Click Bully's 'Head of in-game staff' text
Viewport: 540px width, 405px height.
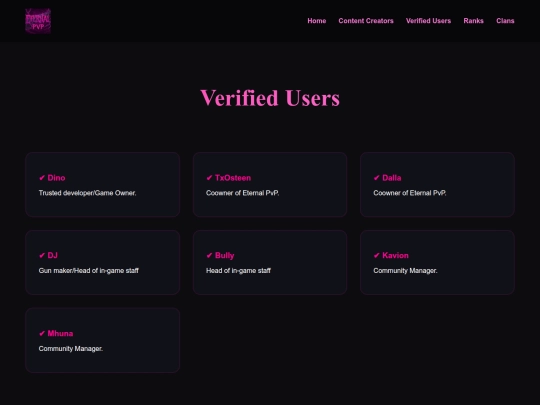tap(238, 271)
